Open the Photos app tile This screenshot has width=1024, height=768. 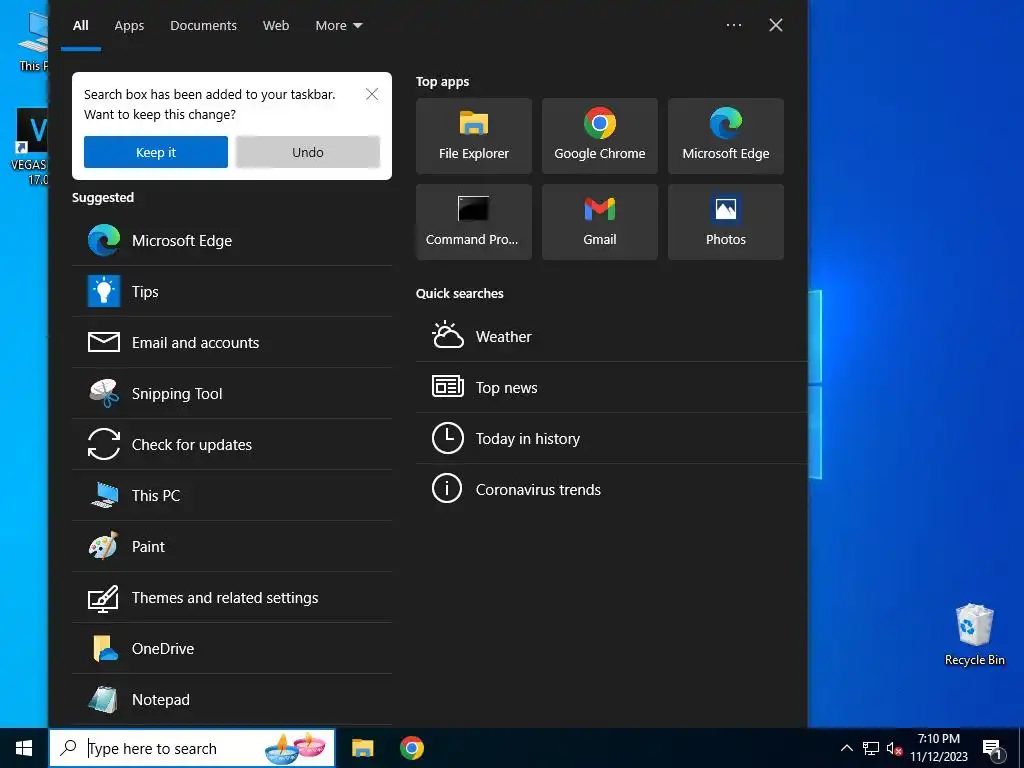[726, 222]
